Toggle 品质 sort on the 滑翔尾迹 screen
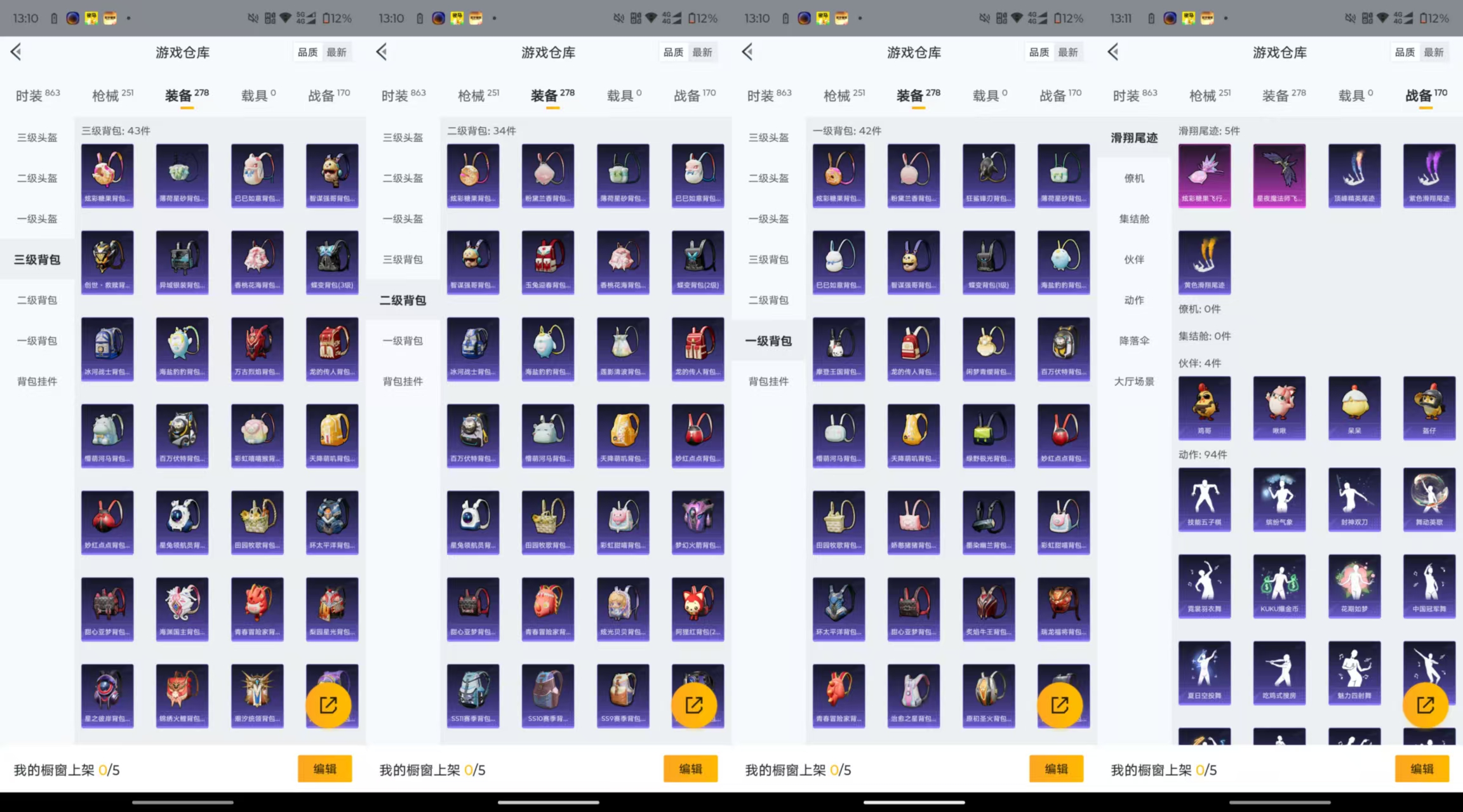This screenshot has height=812, width=1463. (x=1405, y=52)
